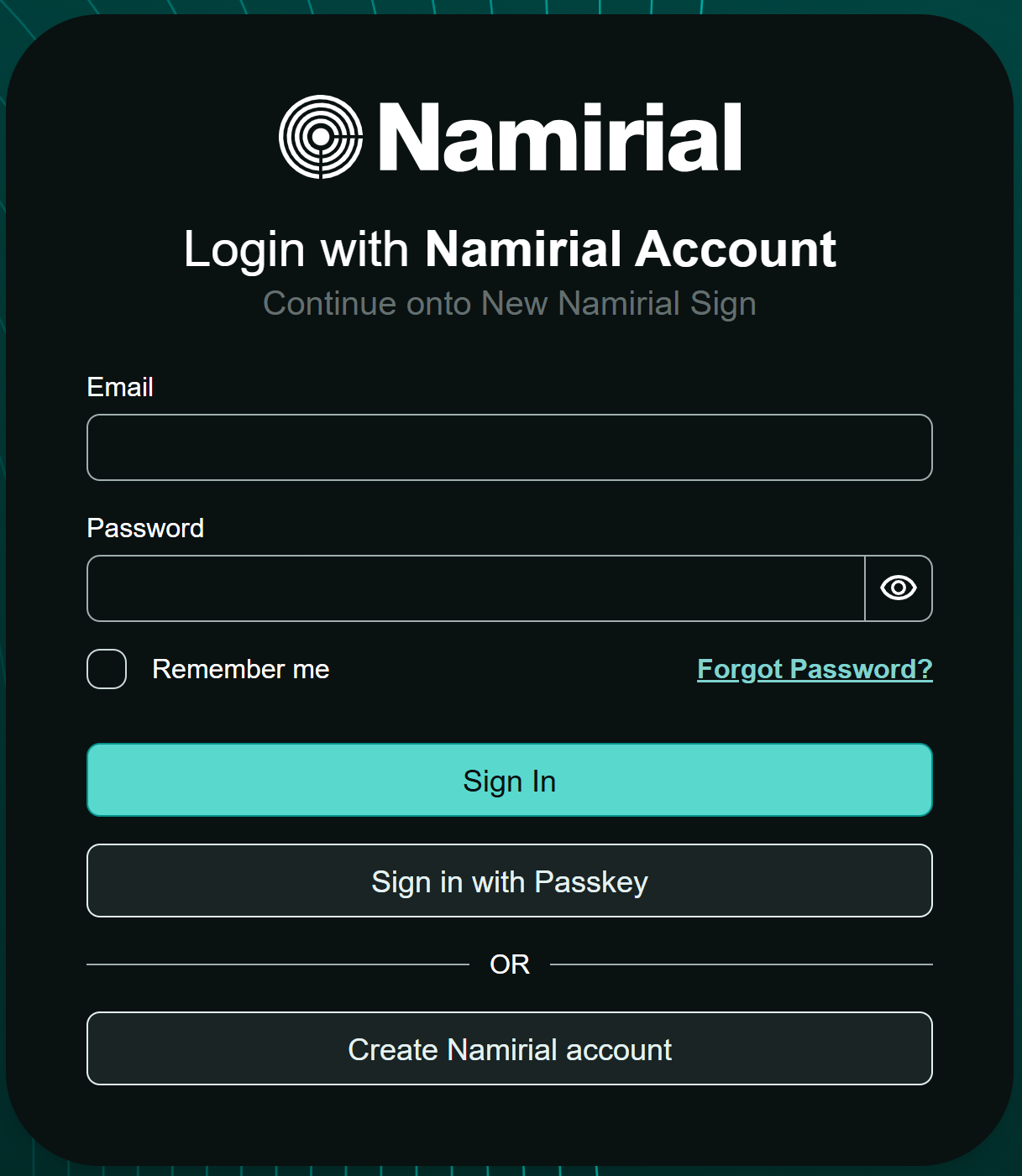The image size is (1022, 1176).
Task: Click the Email field label
Action: coord(120,387)
